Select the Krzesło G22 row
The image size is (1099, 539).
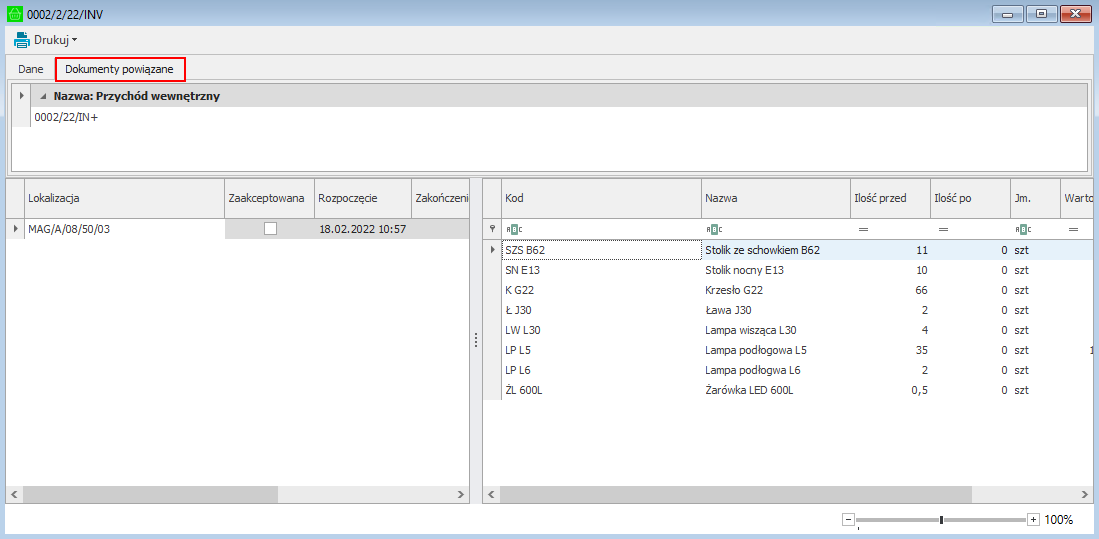click(x=734, y=290)
